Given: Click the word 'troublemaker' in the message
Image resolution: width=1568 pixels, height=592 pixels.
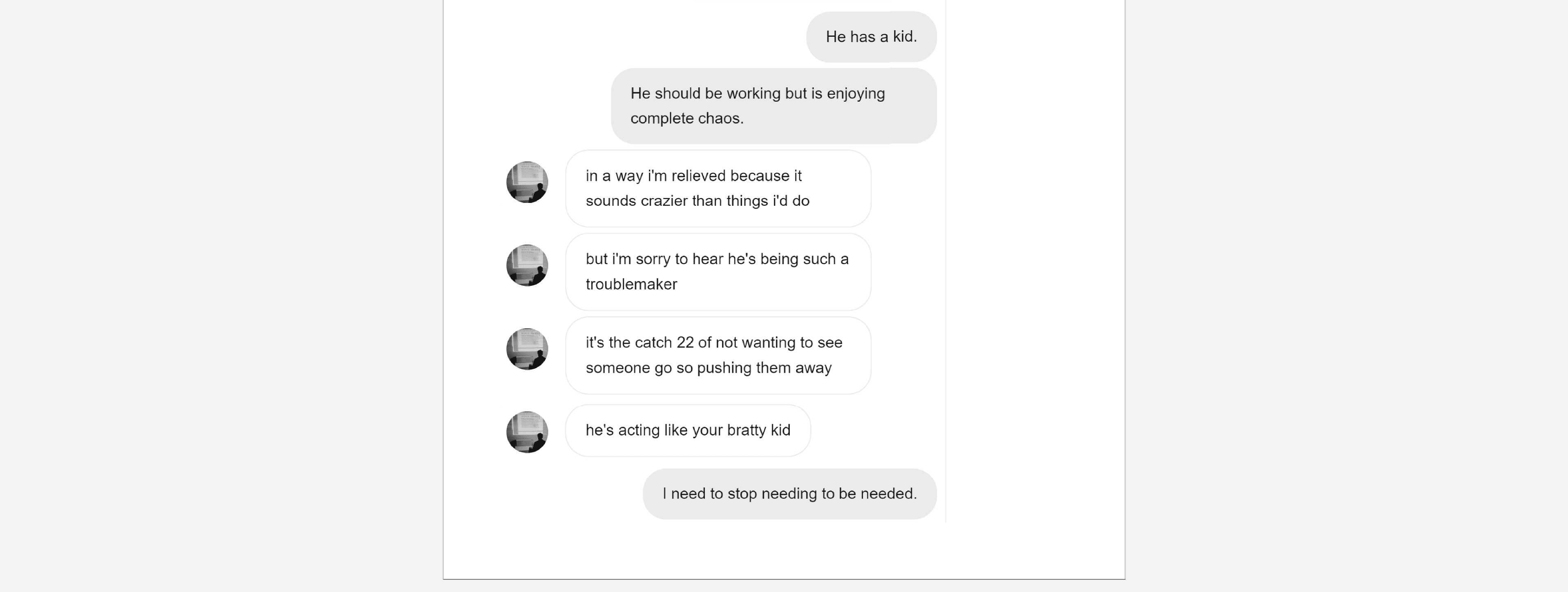Looking at the screenshot, I should click(x=631, y=284).
